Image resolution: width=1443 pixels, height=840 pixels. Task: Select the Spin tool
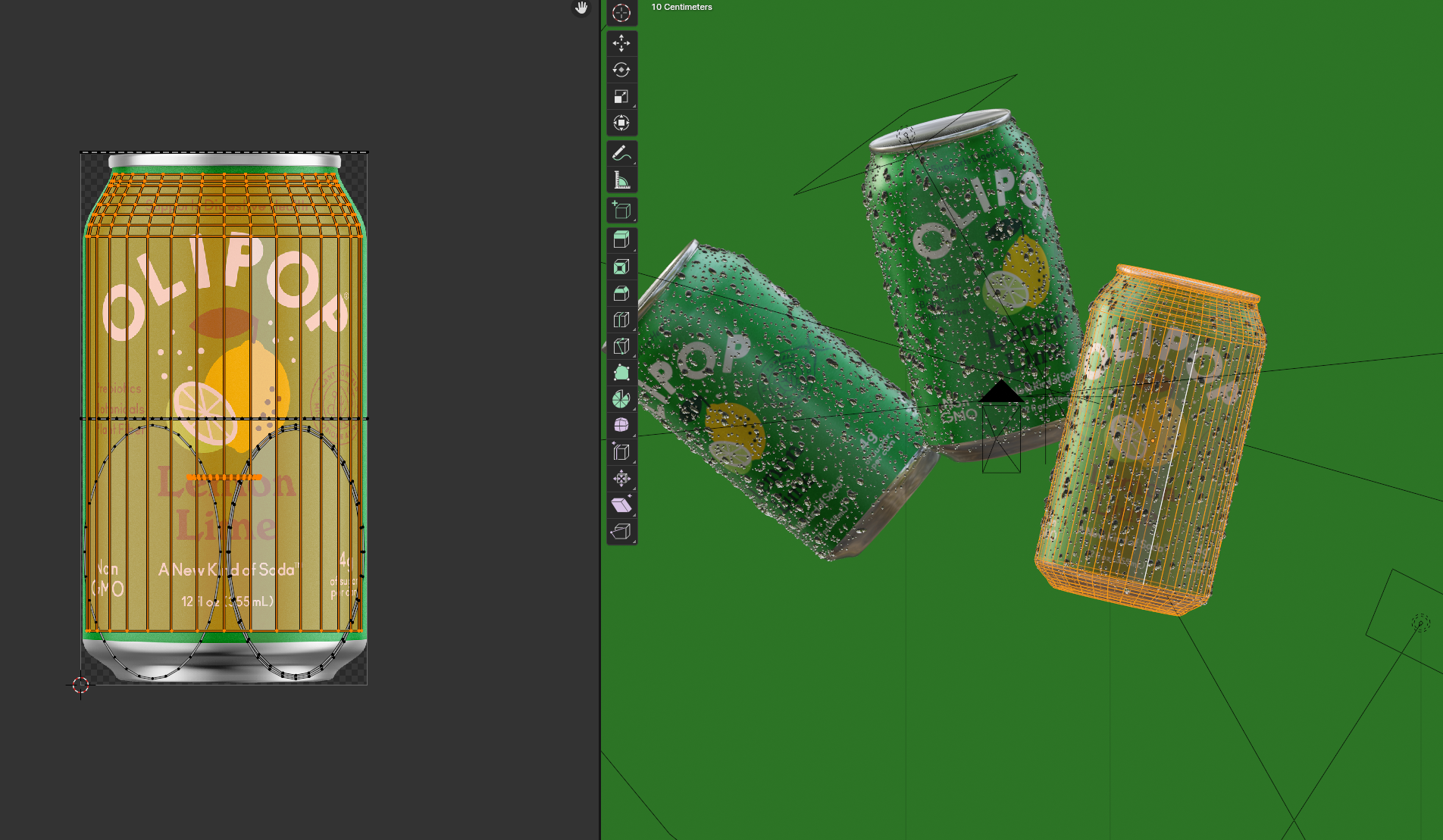[621, 399]
